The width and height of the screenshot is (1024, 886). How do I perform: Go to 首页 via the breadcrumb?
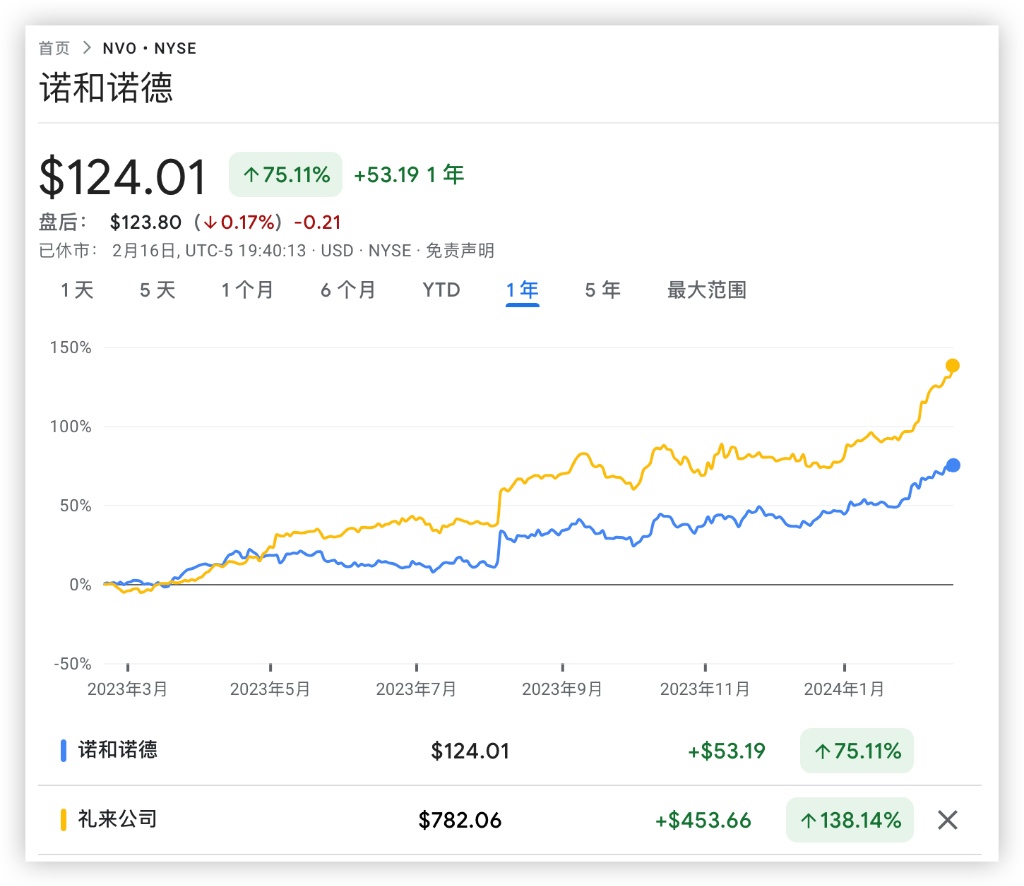tap(54, 48)
